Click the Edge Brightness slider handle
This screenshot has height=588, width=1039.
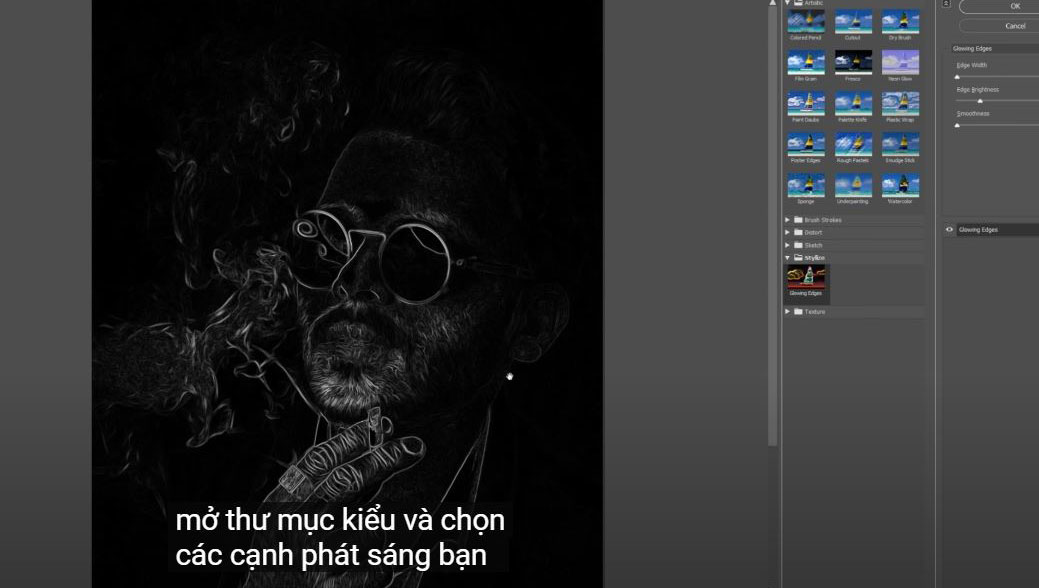click(980, 101)
